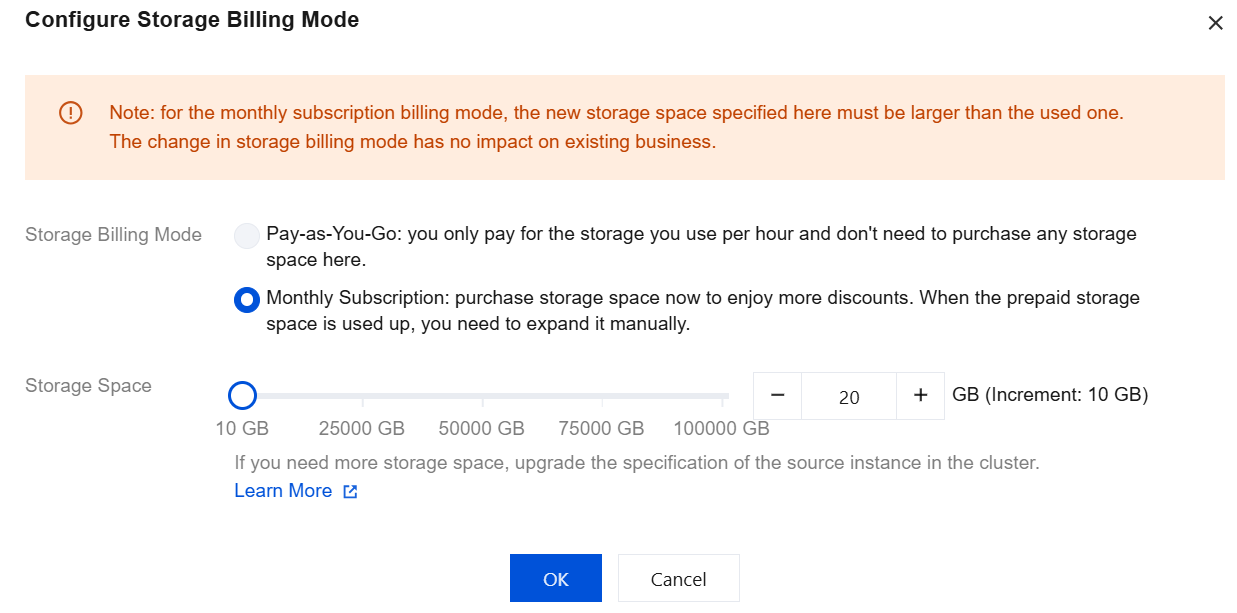This screenshot has height=613, width=1237.
Task: Click the 50000 GB slider mark label
Action: 481,429
